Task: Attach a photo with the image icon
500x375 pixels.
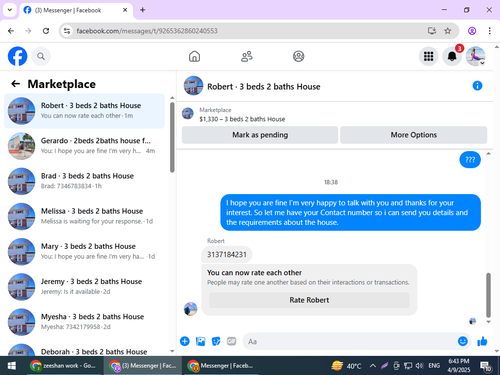Action: point(200,341)
